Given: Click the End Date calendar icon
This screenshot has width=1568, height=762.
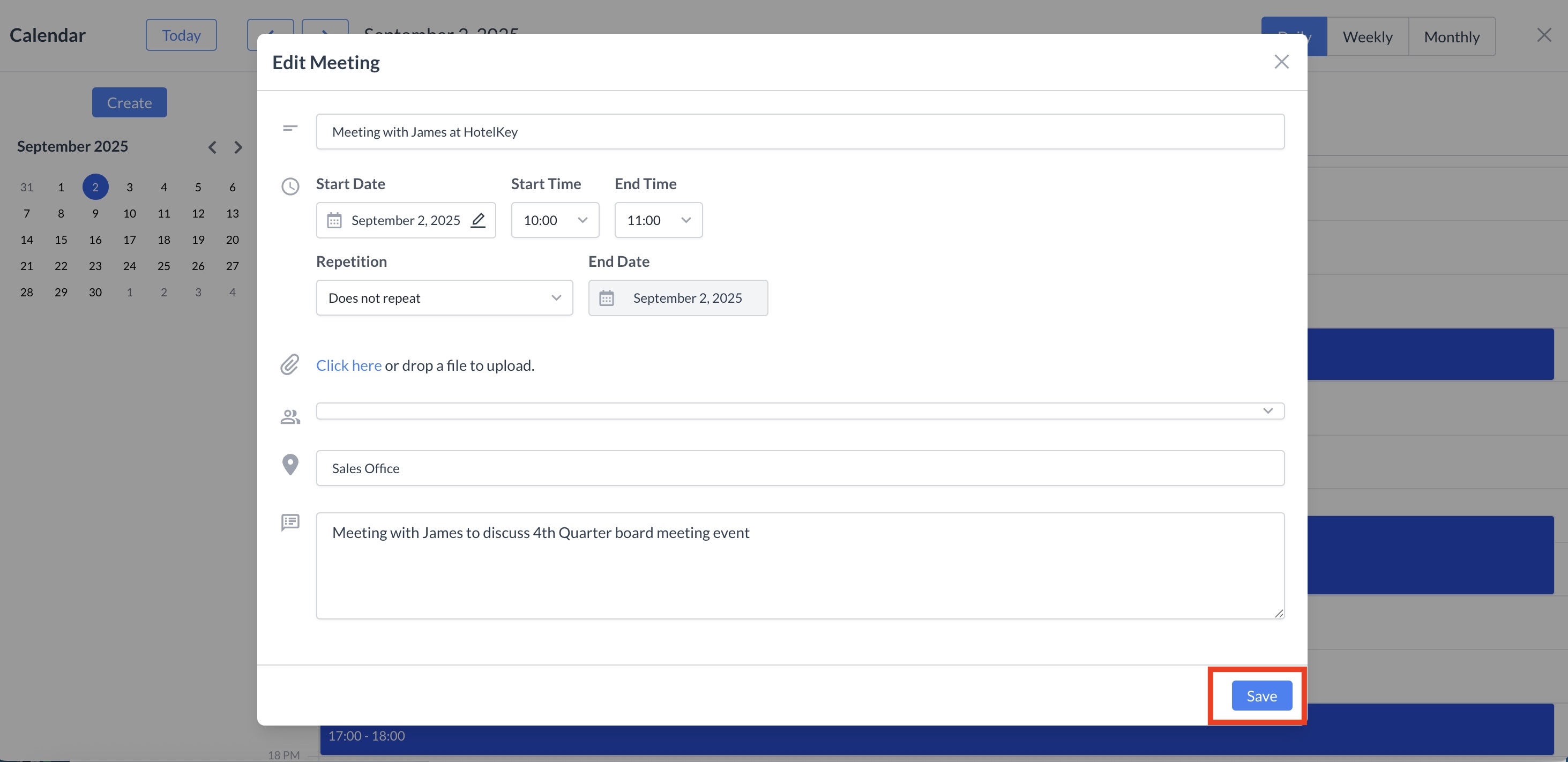Looking at the screenshot, I should point(606,298).
